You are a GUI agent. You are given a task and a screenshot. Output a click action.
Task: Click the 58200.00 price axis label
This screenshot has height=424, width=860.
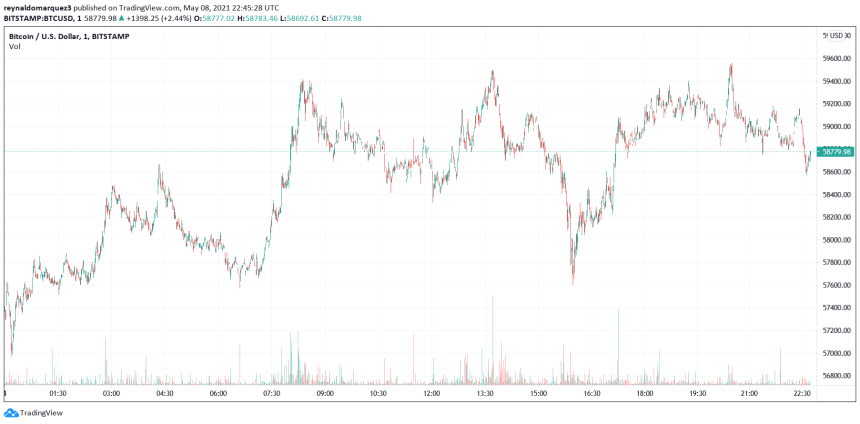pyautogui.click(x=836, y=217)
